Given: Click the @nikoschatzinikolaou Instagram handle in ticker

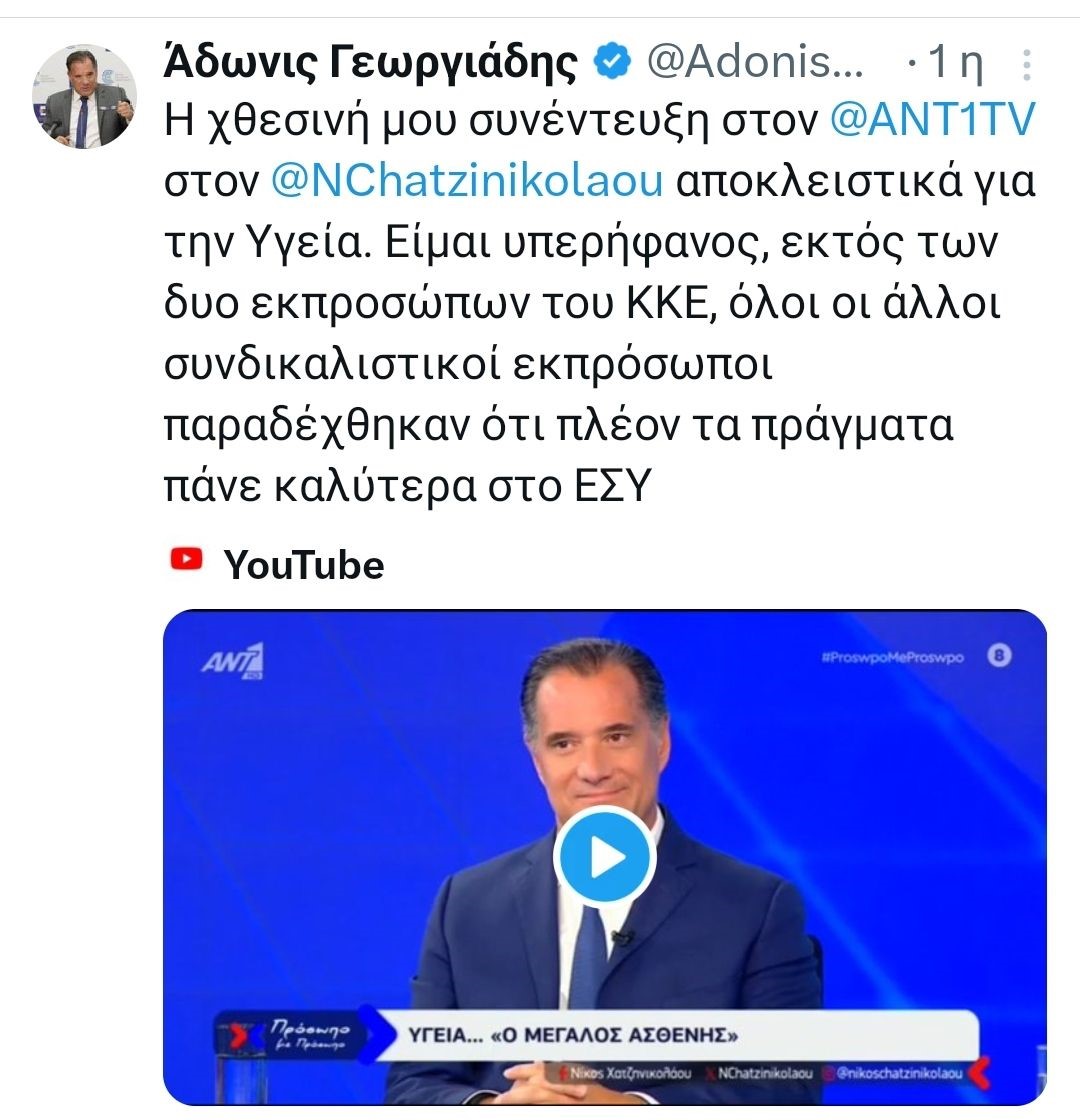Looking at the screenshot, I should click(899, 1073).
